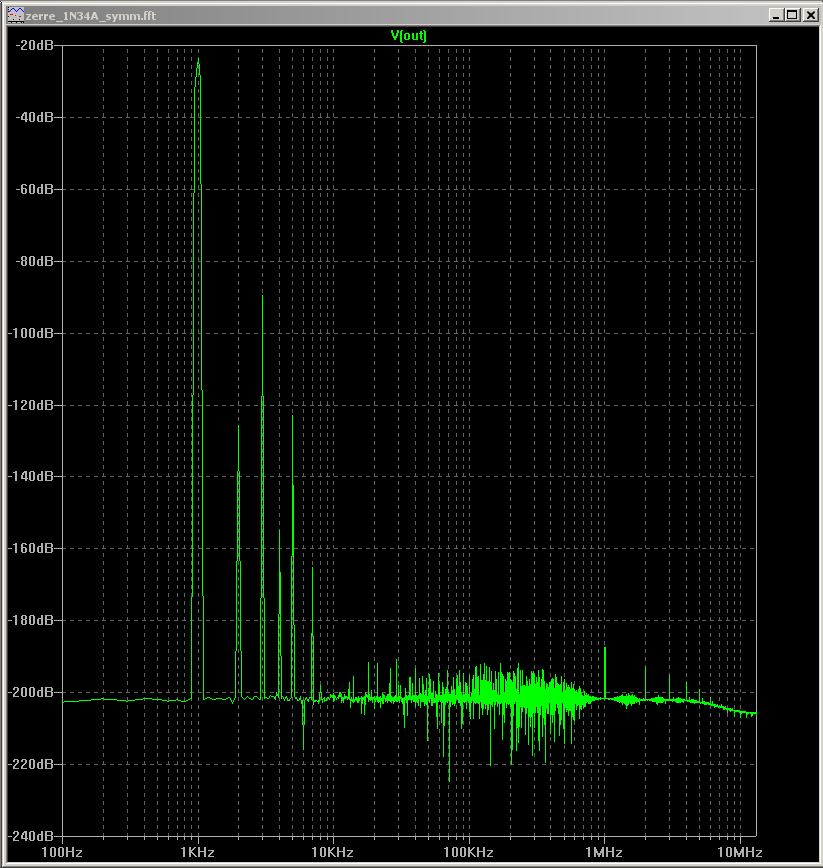Click the -200dB axis label
The height and width of the screenshot is (868, 823).
click(x=31, y=692)
